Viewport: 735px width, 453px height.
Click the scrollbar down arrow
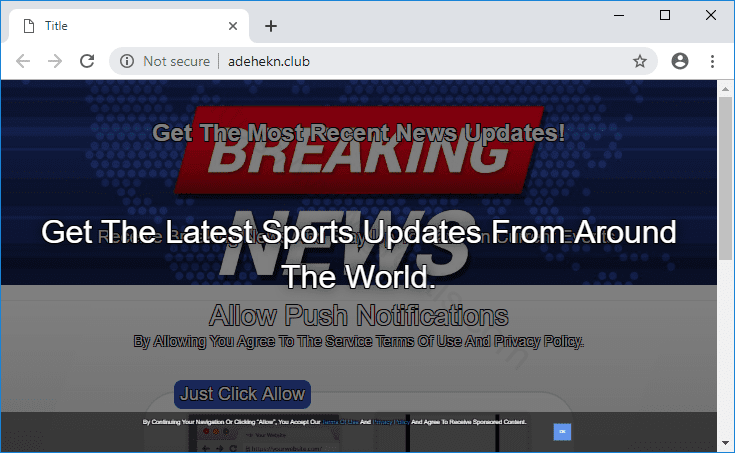pyautogui.click(x=725, y=443)
